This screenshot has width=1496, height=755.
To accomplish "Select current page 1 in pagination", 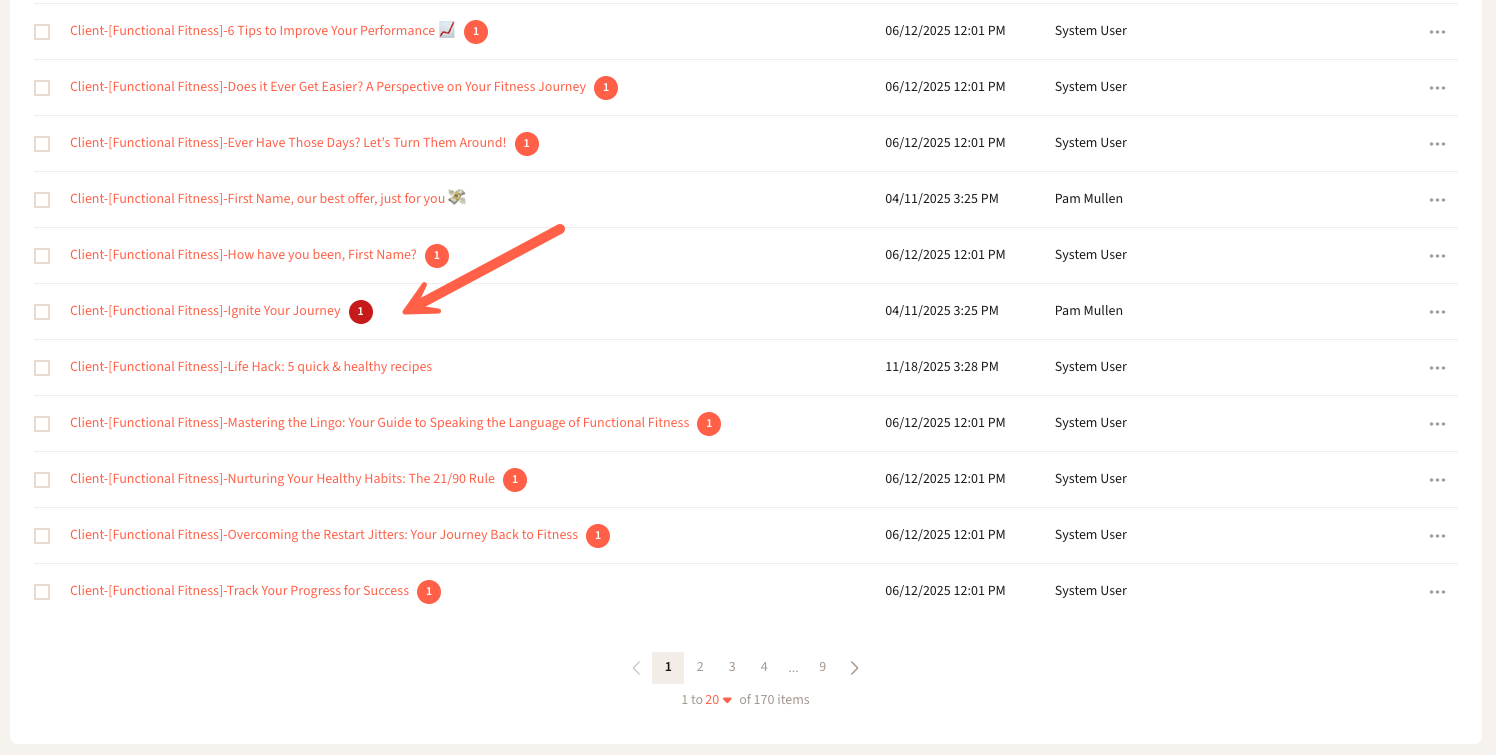I will tap(668, 667).
